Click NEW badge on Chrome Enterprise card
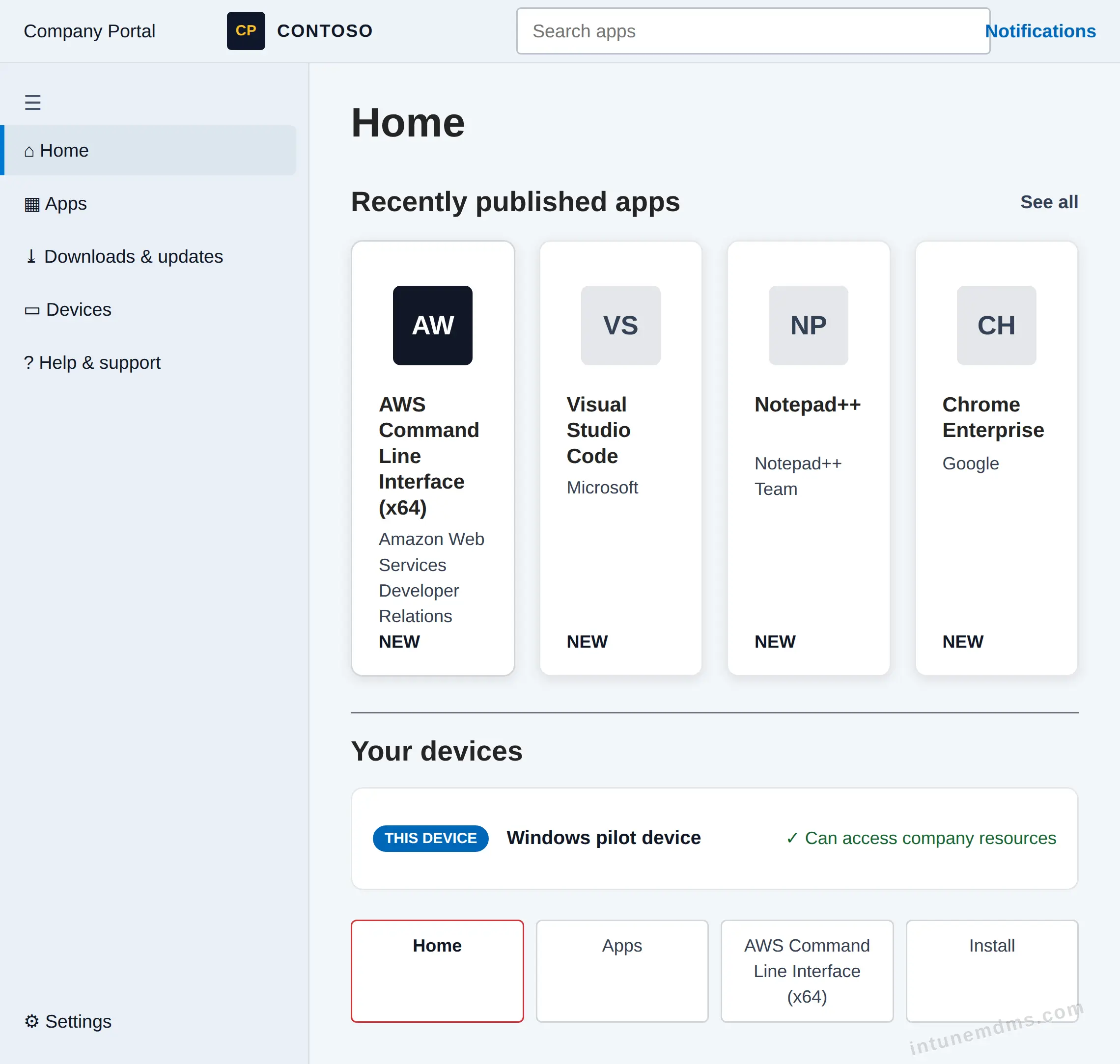 962,641
